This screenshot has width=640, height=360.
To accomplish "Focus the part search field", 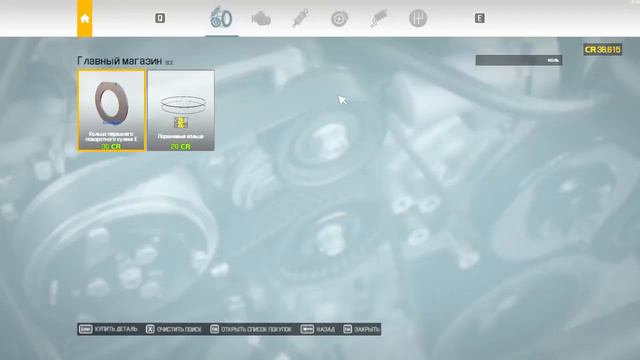I will pos(518,60).
